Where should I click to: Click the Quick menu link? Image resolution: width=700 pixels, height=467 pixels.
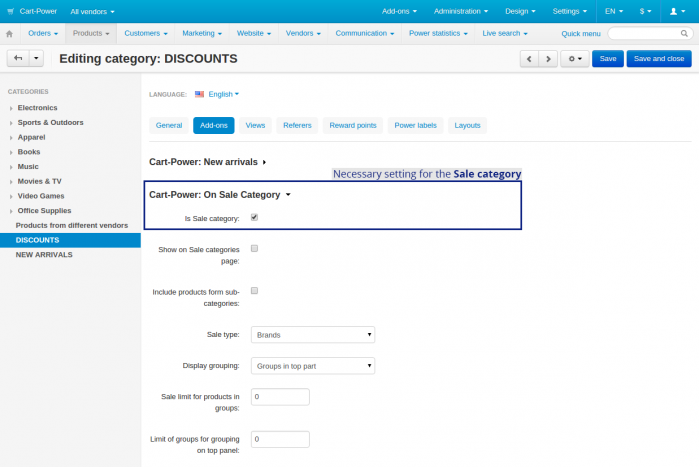[581, 33]
